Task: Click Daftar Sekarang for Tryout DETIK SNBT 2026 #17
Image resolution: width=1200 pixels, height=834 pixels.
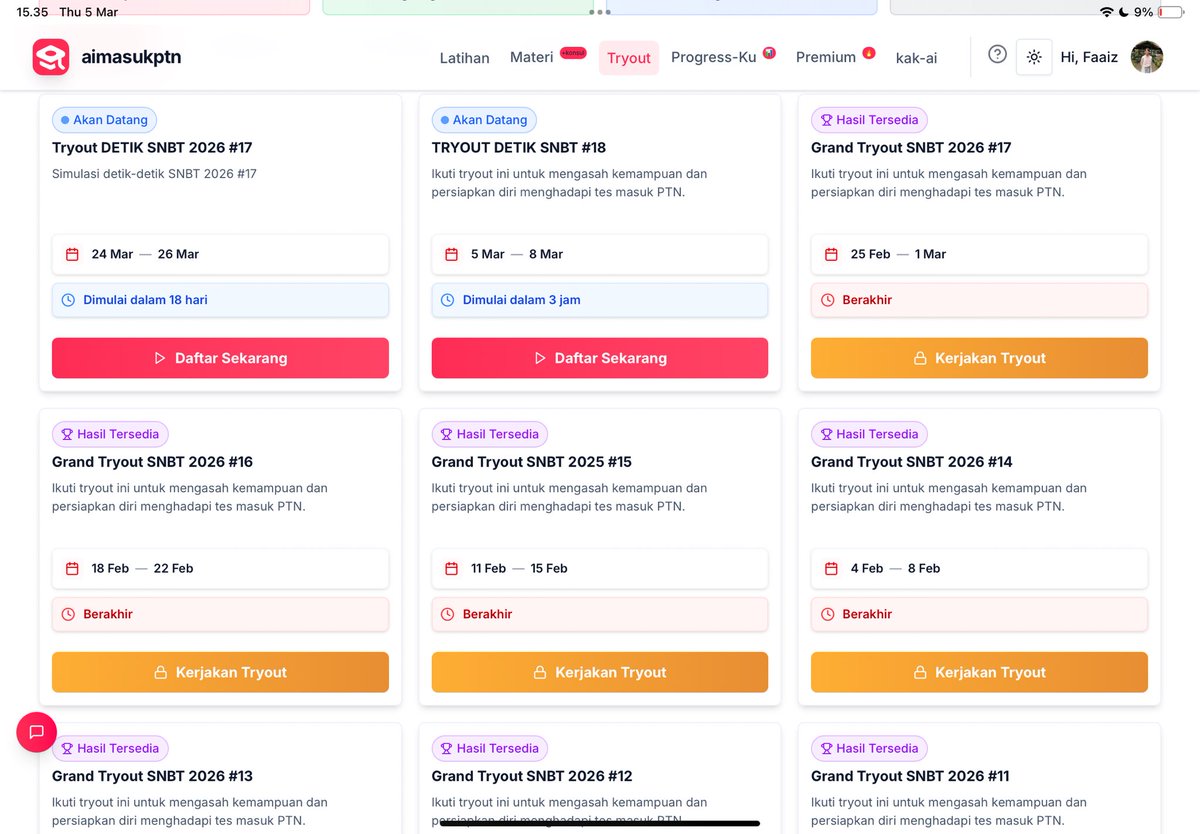Action: click(220, 358)
